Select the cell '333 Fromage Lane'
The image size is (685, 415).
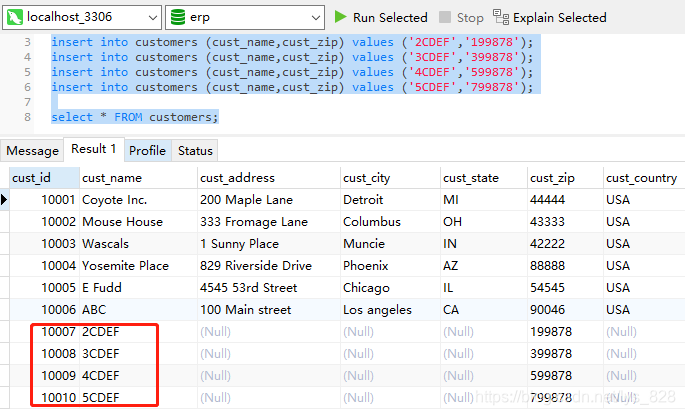tap(269, 221)
